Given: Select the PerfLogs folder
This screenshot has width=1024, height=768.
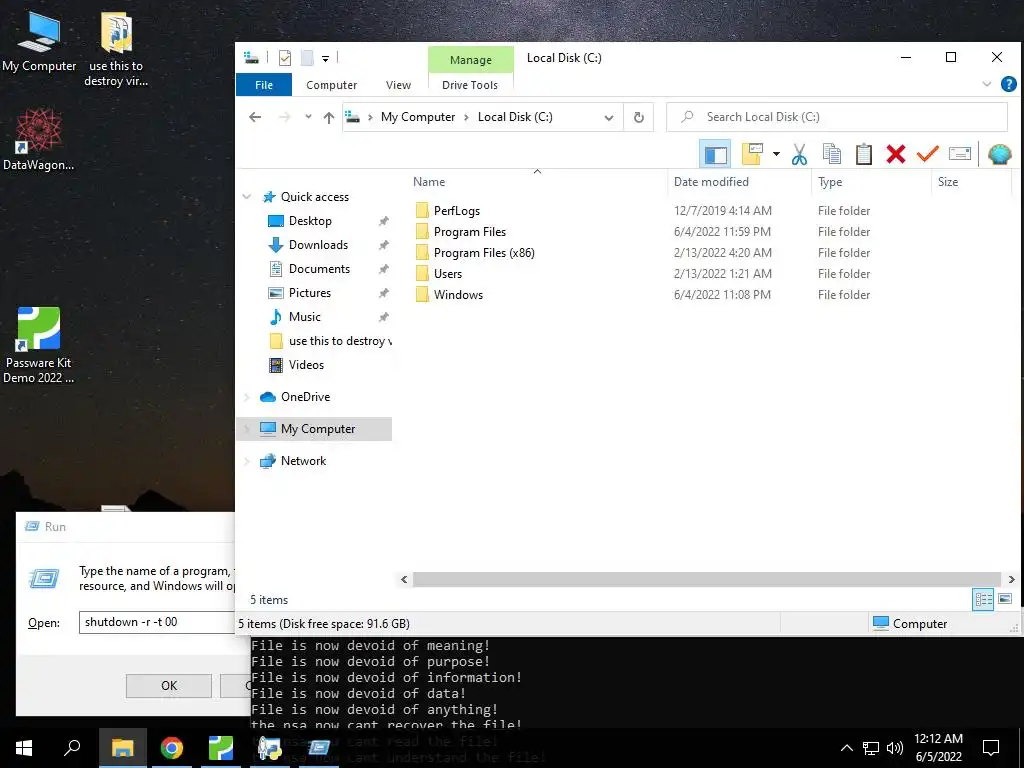Looking at the screenshot, I should pyautogui.click(x=456, y=210).
